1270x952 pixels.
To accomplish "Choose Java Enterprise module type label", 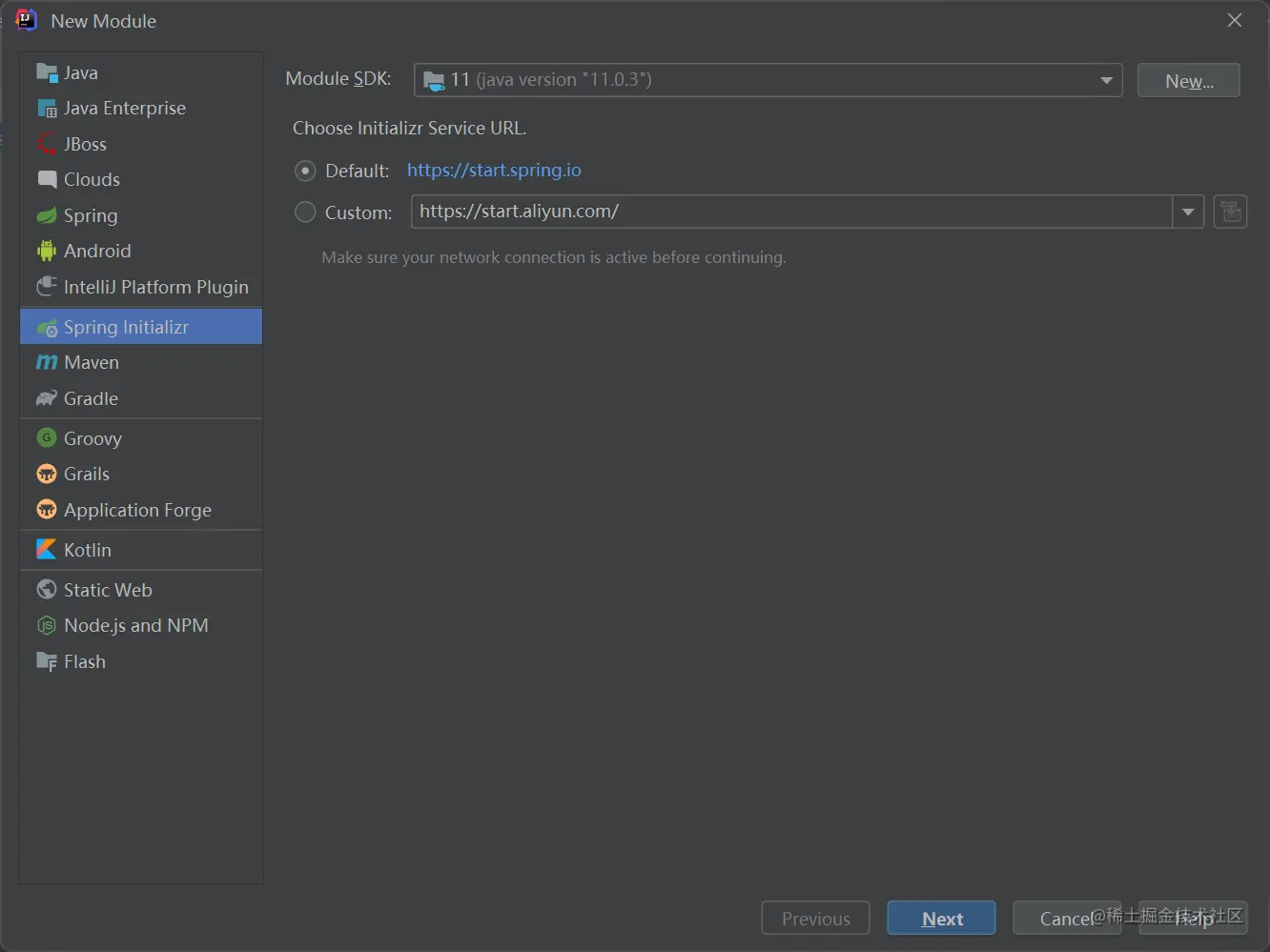I will (125, 109).
